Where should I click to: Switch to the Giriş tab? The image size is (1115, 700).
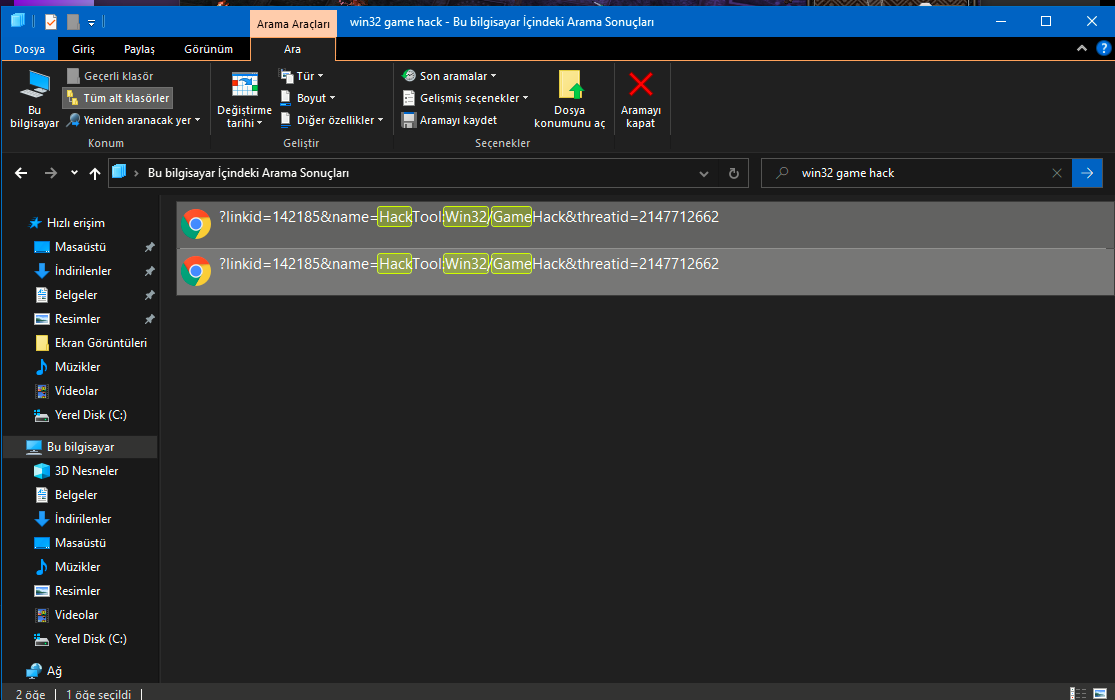pyautogui.click(x=83, y=49)
